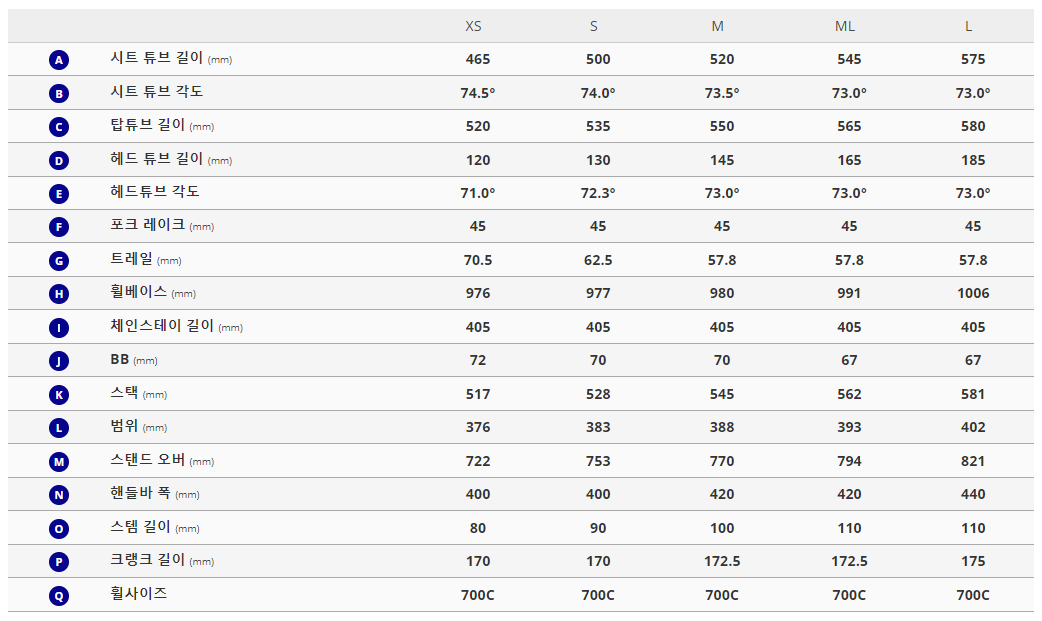Click the Q badge for wheel size

(58, 596)
